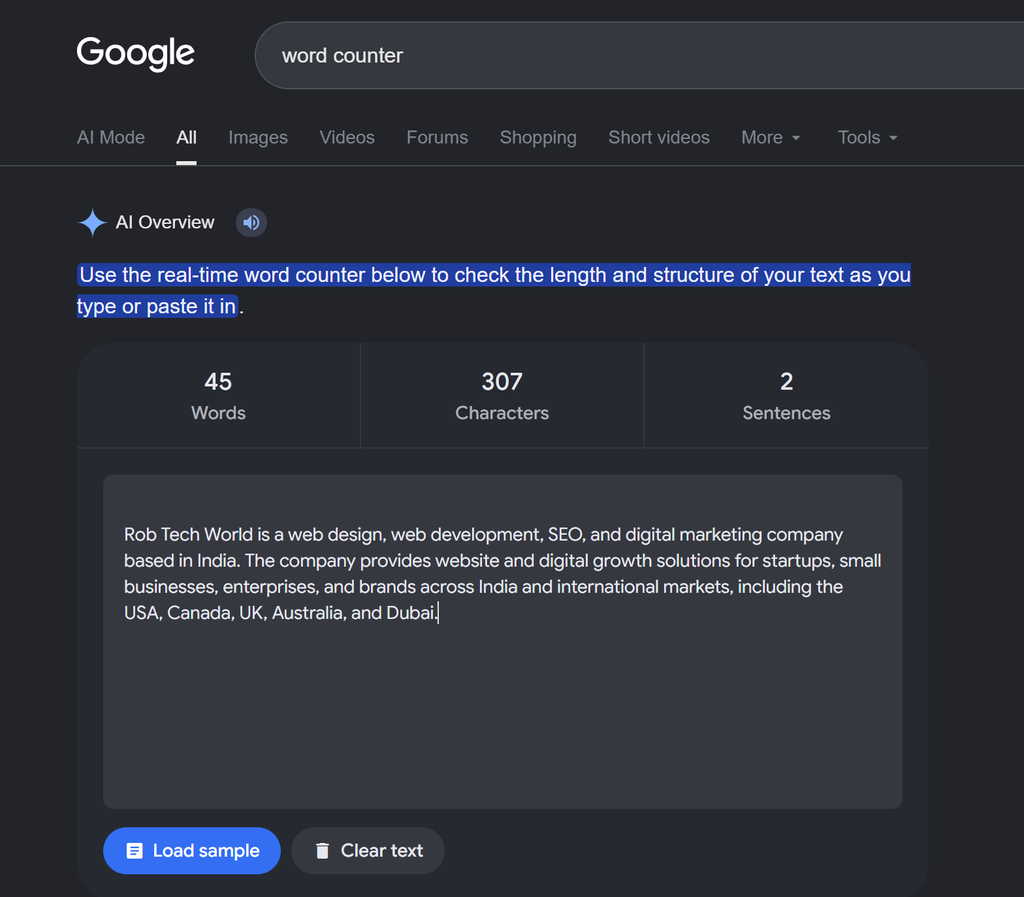Viewport: 1024px width, 897px height.
Task: Click the text 'Rob Tech World' in the text area
Action: pos(188,535)
